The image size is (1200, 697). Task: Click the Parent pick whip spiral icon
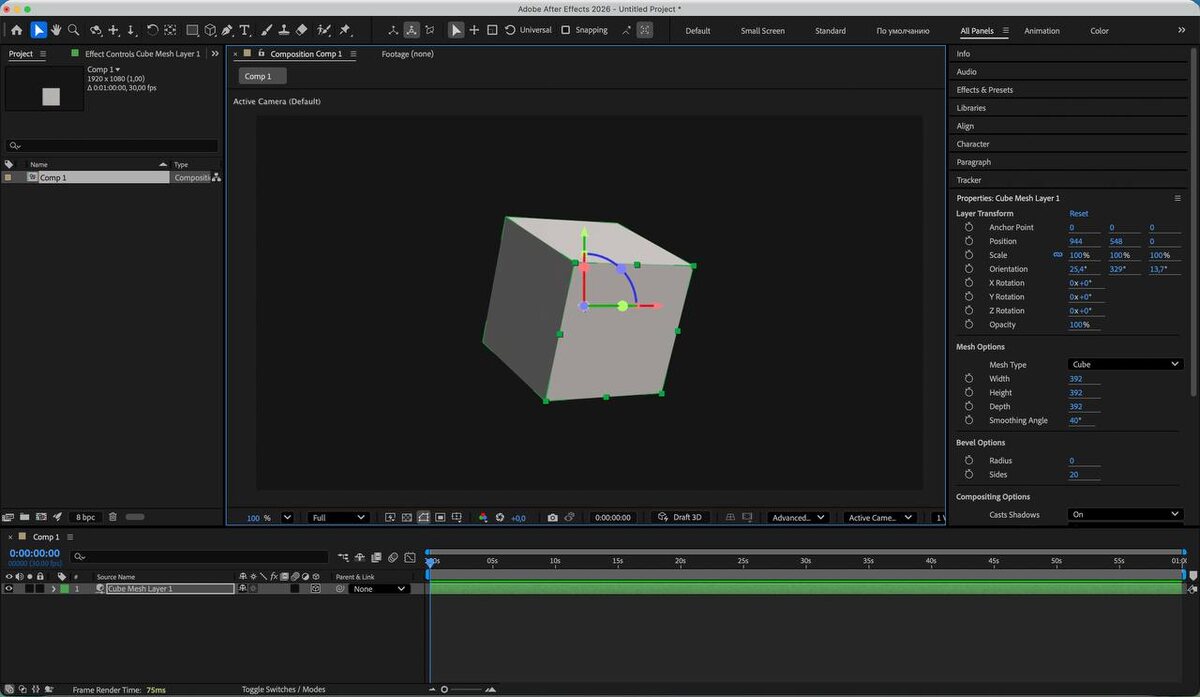(x=340, y=589)
